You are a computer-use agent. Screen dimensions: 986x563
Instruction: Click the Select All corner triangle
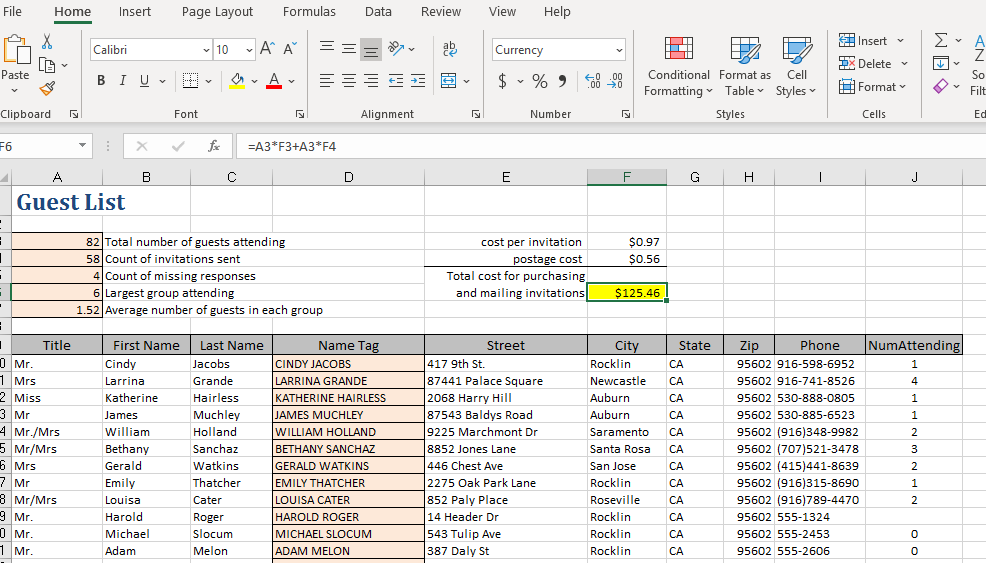coord(5,177)
